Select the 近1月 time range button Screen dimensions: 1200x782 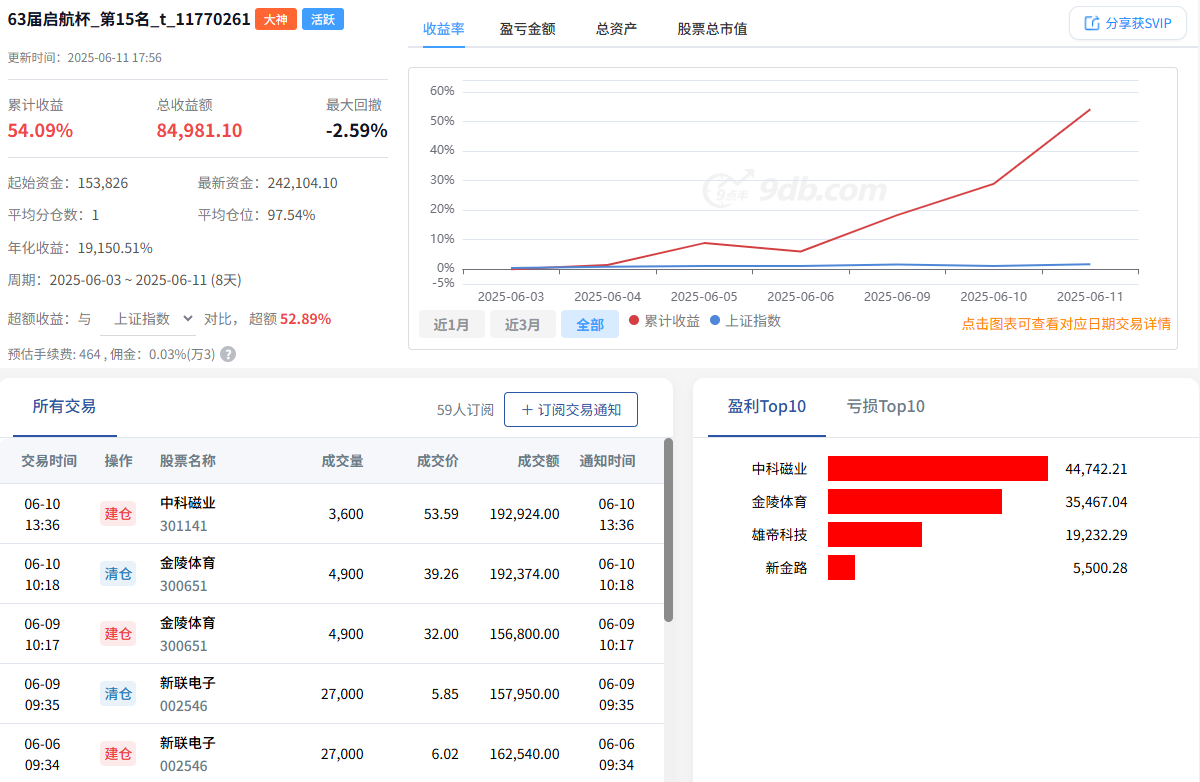452,324
